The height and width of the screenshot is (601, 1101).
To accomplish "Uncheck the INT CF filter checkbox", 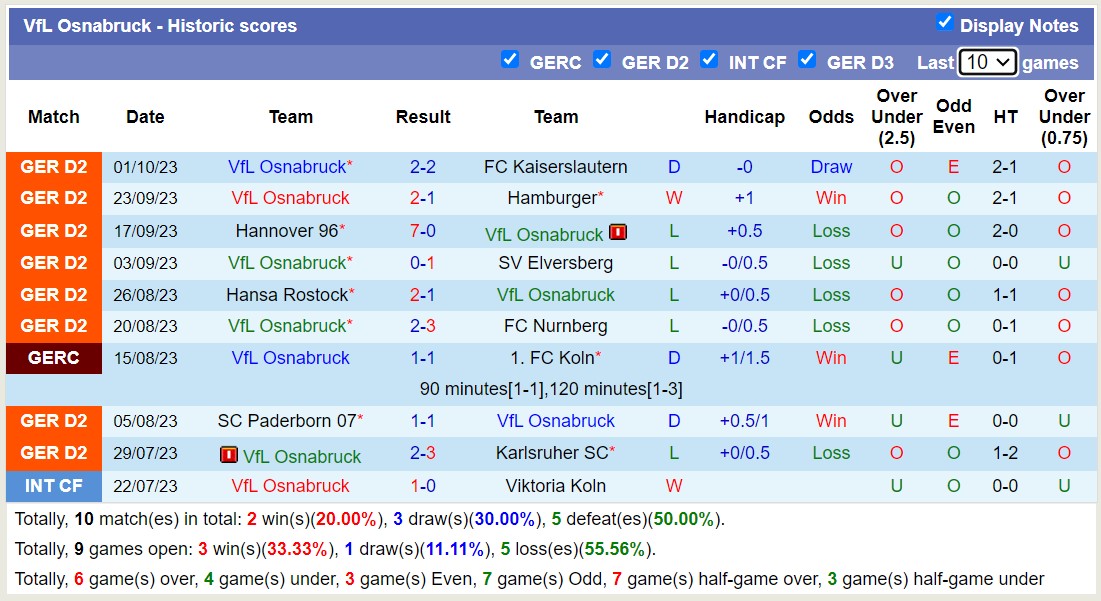I will tap(709, 60).
